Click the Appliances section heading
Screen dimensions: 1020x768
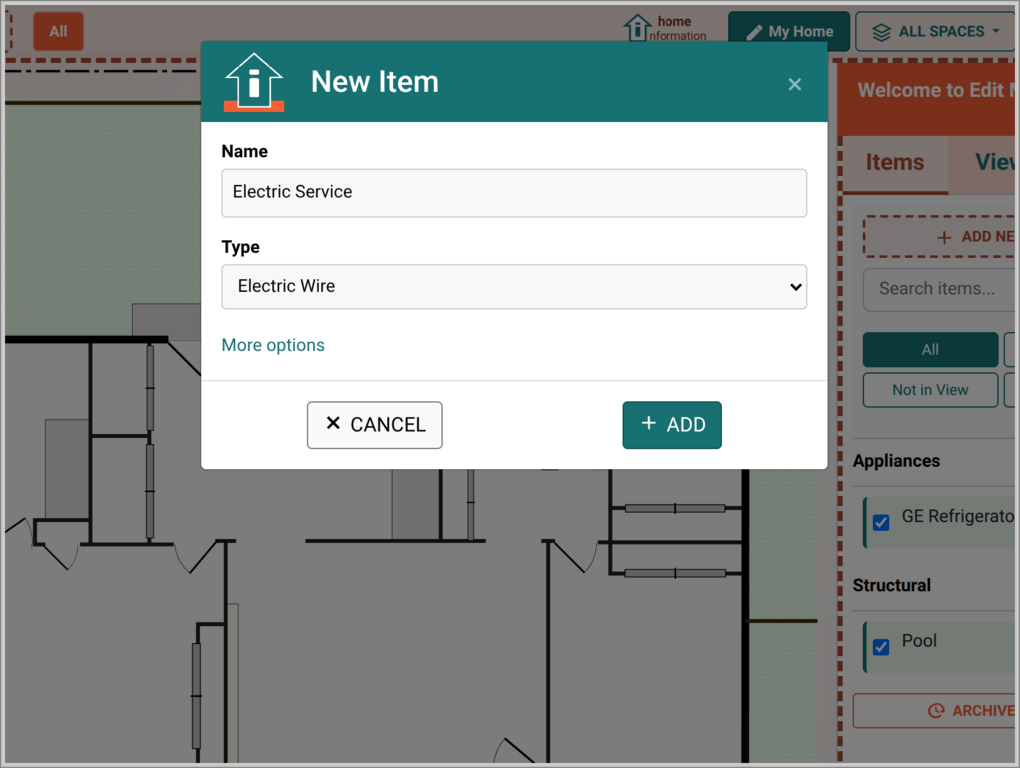(x=896, y=461)
